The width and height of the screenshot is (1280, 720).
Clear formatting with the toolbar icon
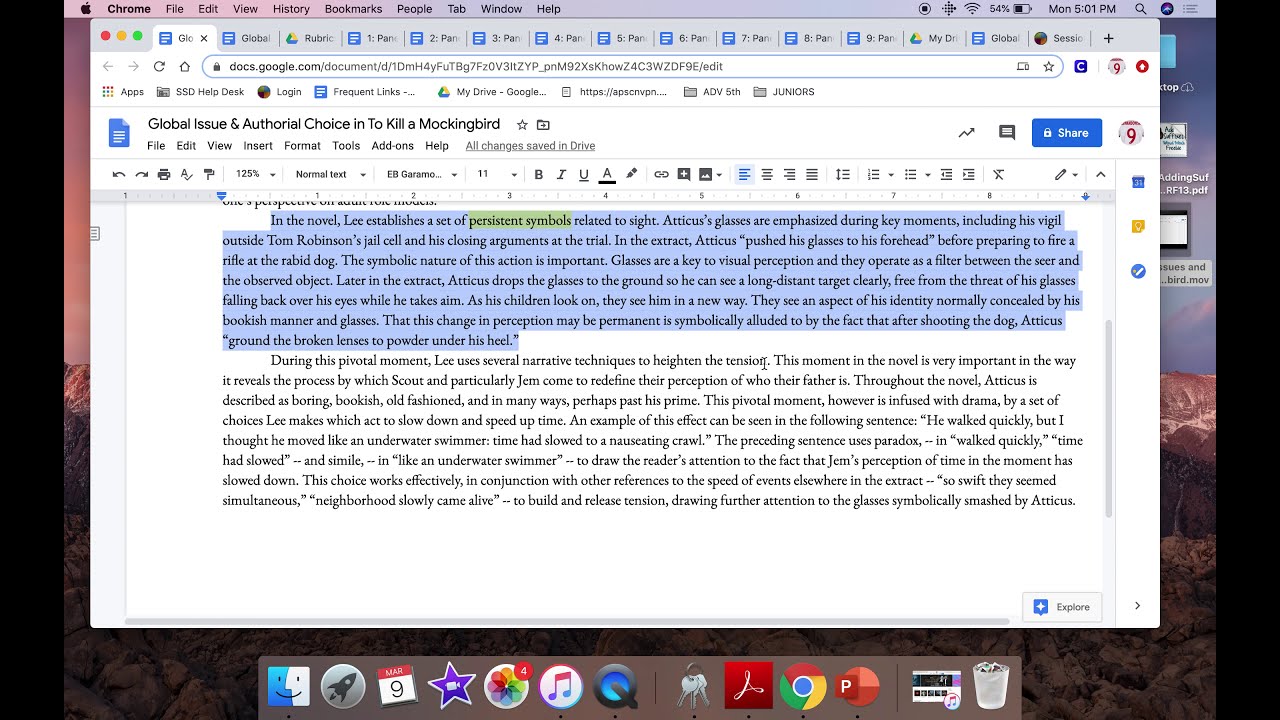coord(998,174)
